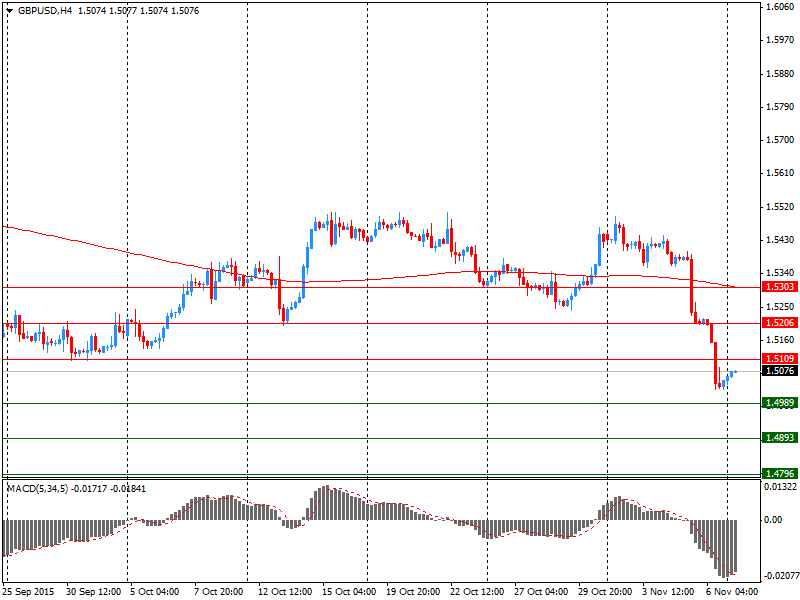Click the MACD(5,34,5) indicator label
This screenshot has width=800, height=600.
(x=37, y=489)
